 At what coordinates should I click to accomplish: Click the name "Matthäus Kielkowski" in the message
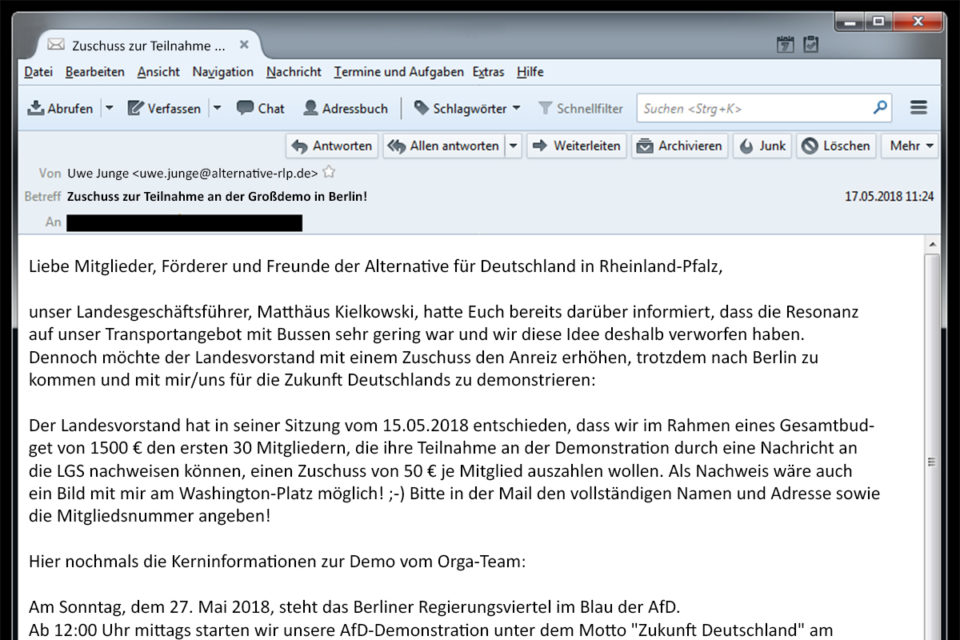tap(336, 312)
